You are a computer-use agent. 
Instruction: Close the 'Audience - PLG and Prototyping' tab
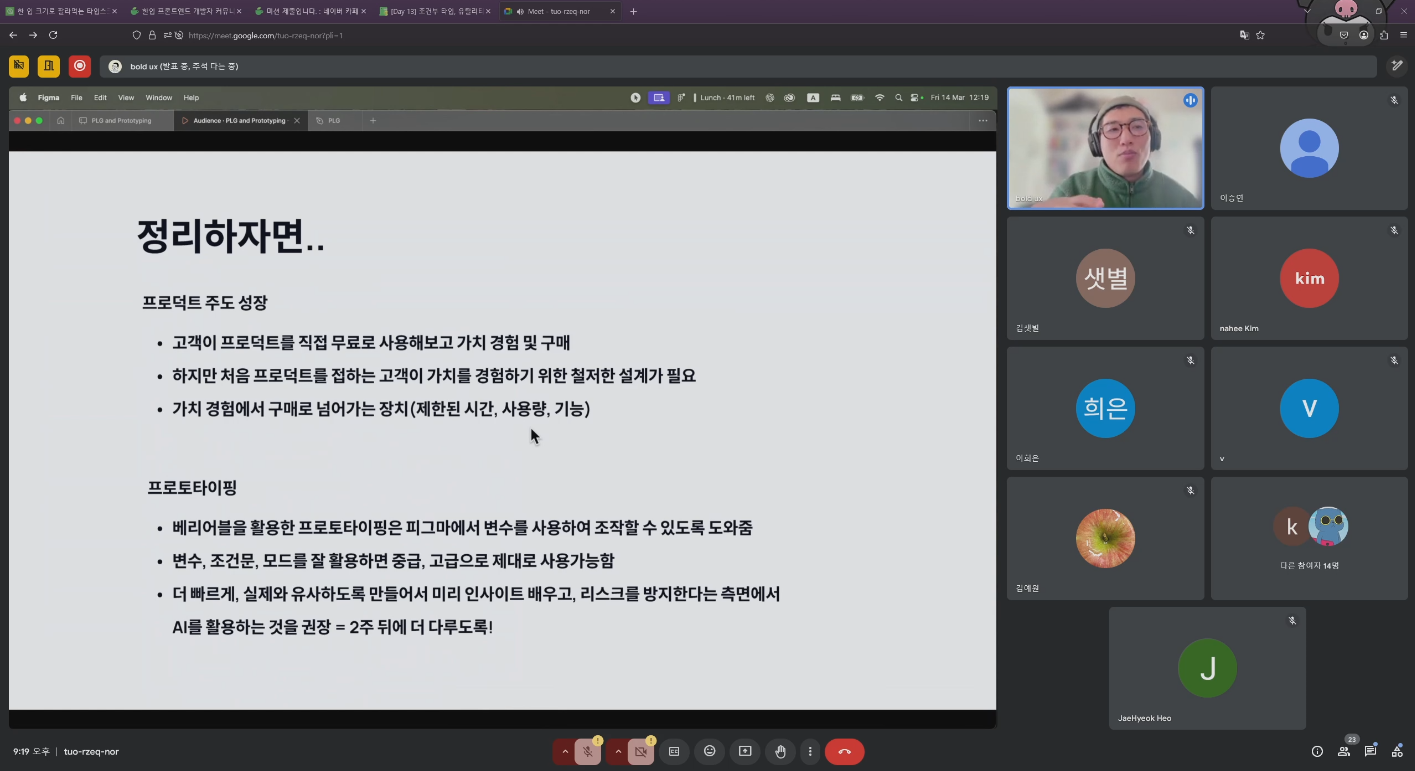coord(297,120)
